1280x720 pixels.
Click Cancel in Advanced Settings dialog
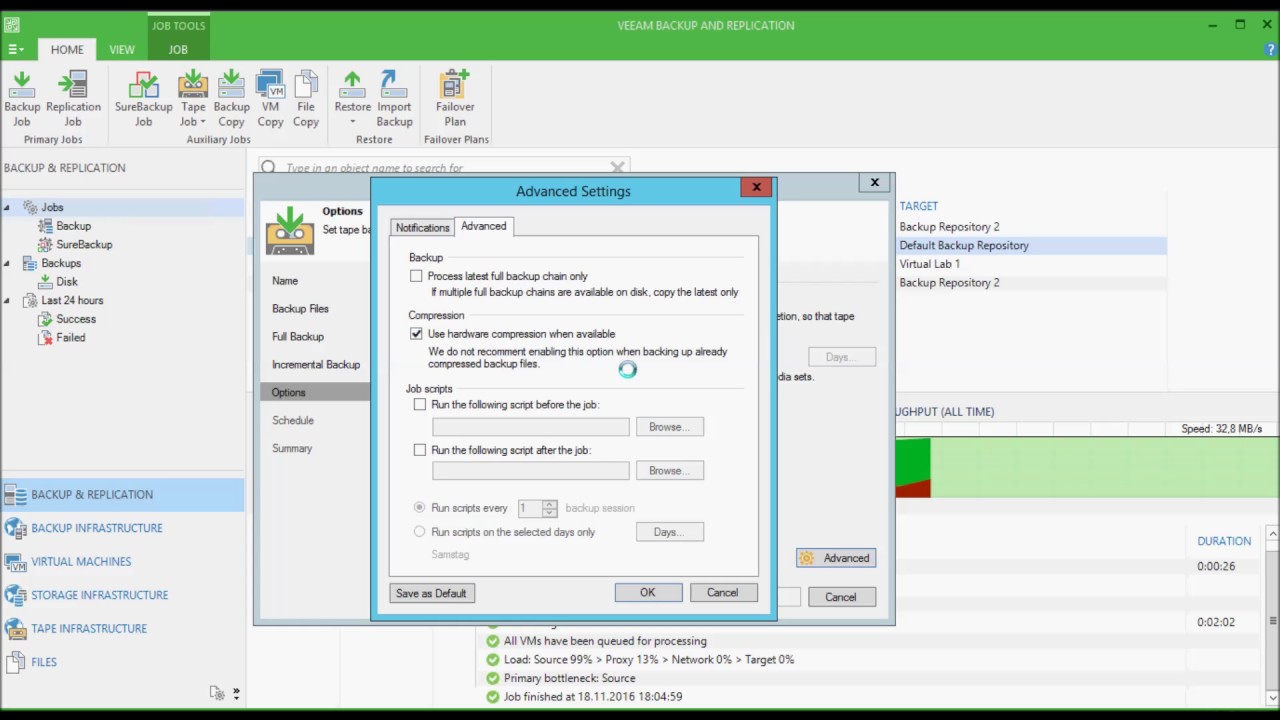coord(722,593)
